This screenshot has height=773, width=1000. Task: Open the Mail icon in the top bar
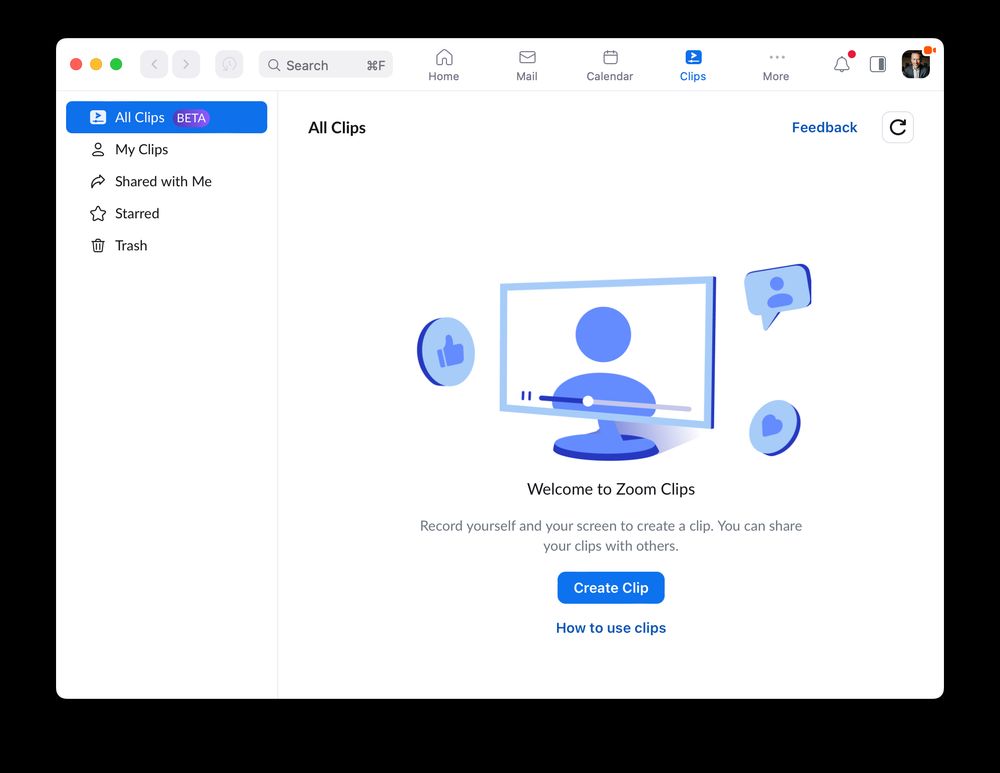coord(527,64)
